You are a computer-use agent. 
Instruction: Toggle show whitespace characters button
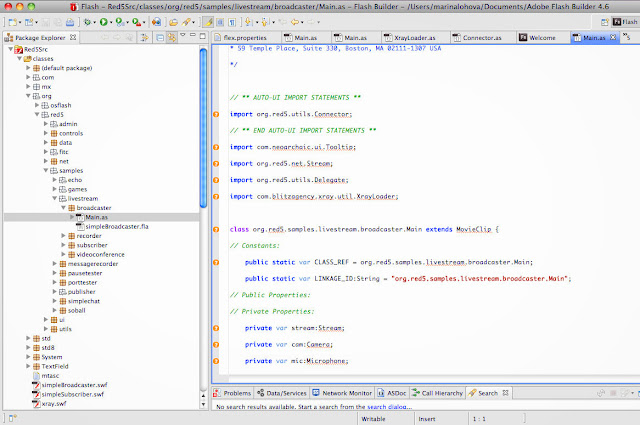pyautogui.click(x=232, y=22)
